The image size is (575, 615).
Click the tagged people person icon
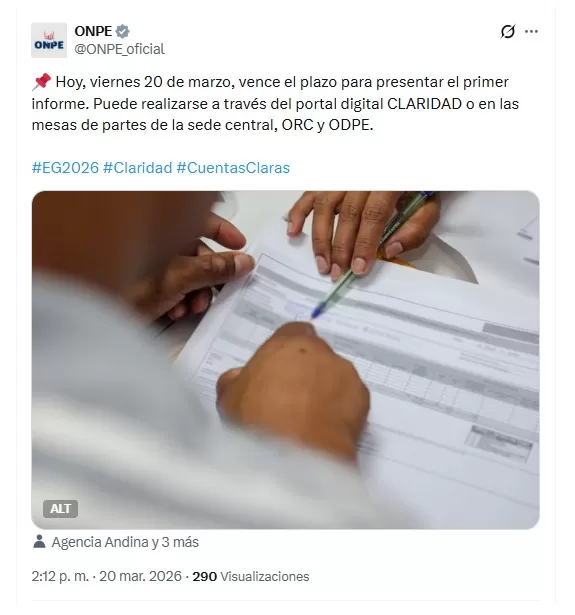click(x=39, y=542)
